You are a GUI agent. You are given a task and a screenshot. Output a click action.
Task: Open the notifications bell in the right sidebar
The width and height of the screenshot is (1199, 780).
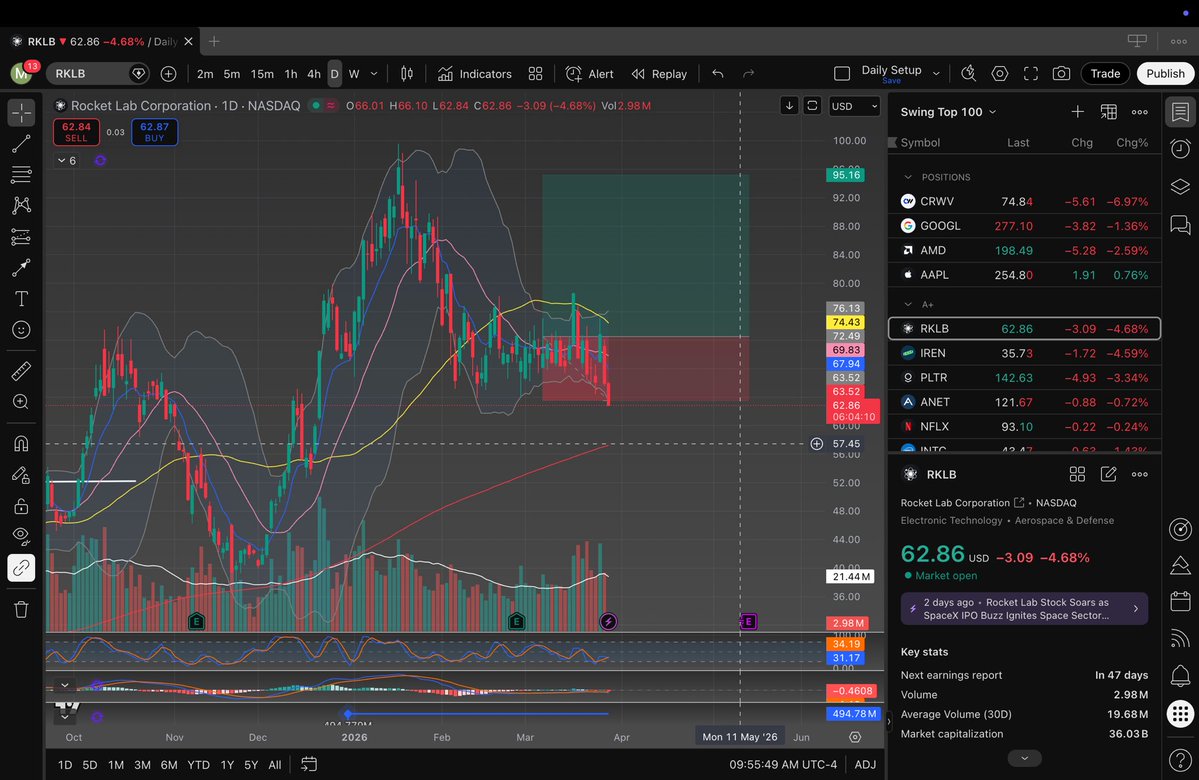click(1179, 675)
